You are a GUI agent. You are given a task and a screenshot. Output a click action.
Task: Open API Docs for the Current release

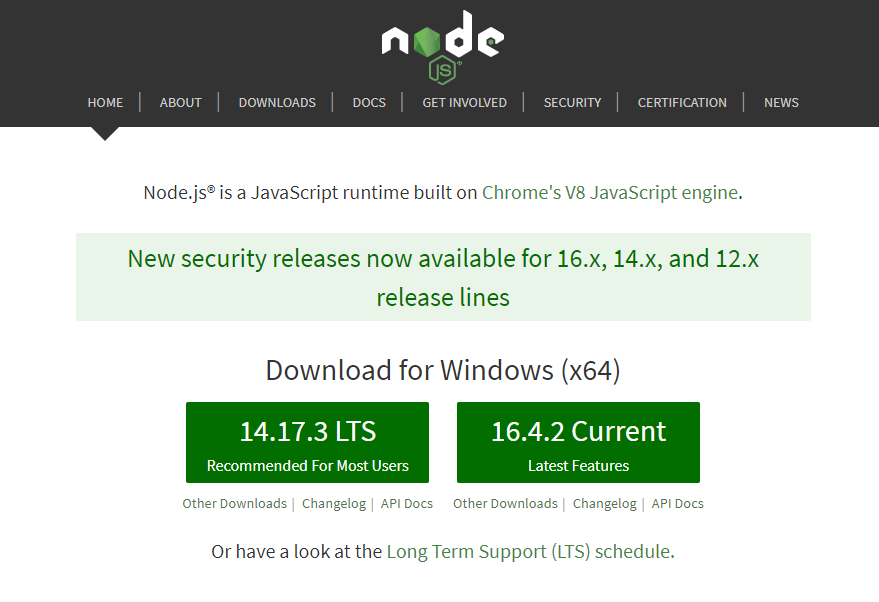point(678,504)
